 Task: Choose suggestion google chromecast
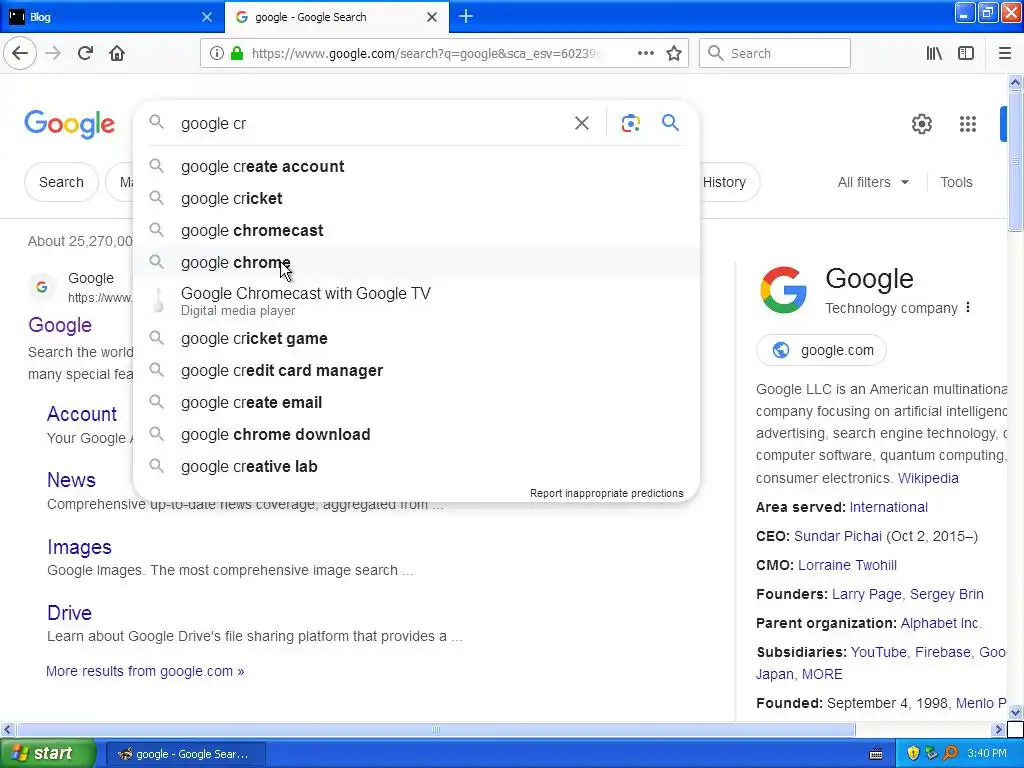coord(416,231)
